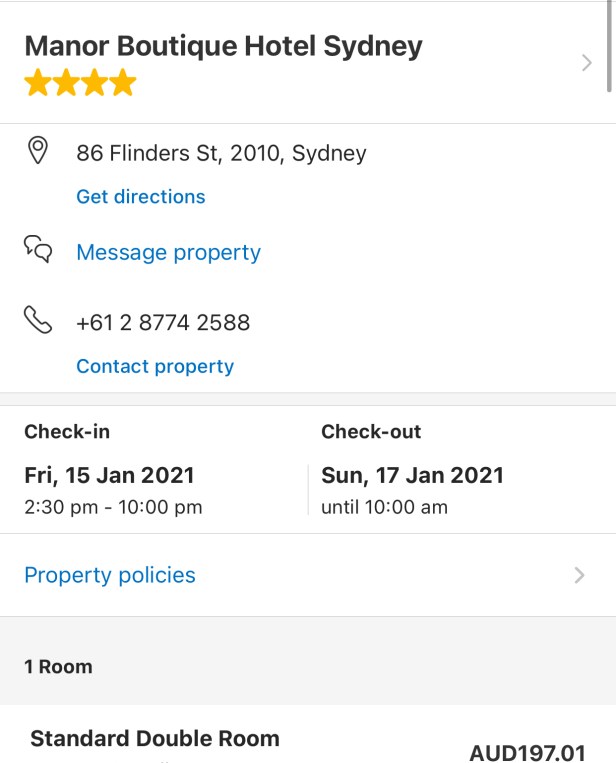The width and height of the screenshot is (616, 763).
Task: Open the Property policies link
Action: [110, 575]
